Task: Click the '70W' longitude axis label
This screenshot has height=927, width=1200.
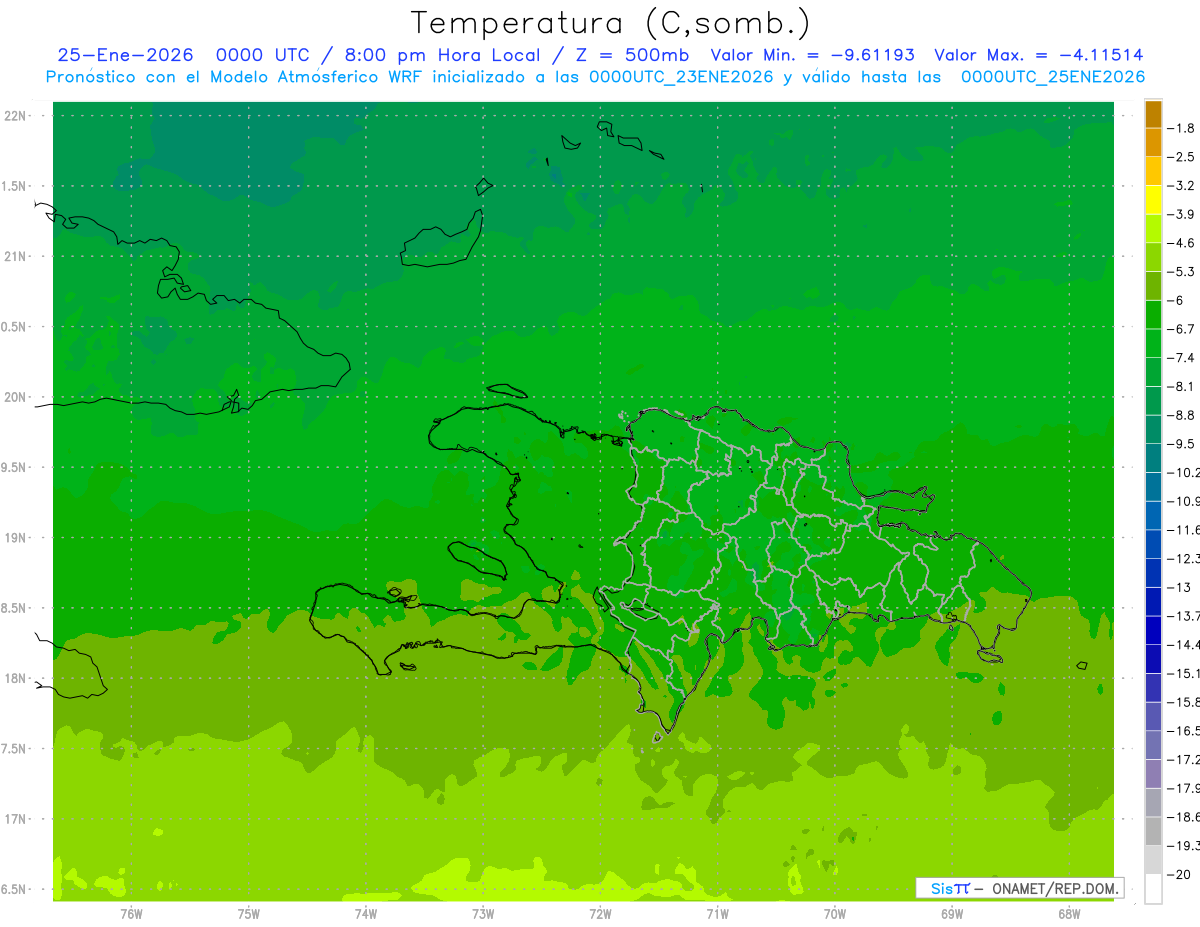Action: point(834,913)
